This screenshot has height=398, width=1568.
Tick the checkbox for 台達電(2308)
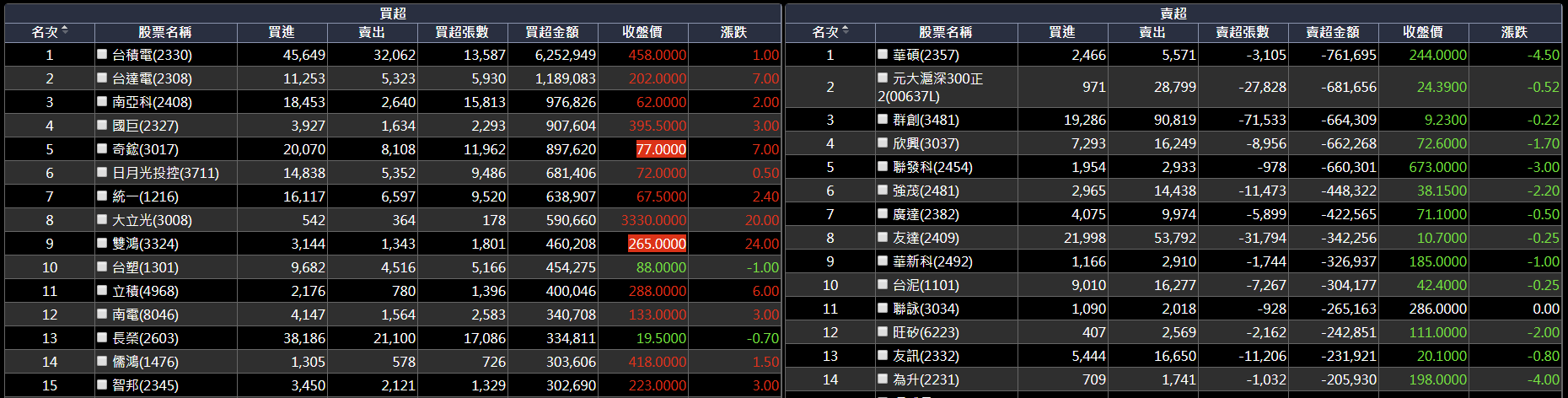102,77
